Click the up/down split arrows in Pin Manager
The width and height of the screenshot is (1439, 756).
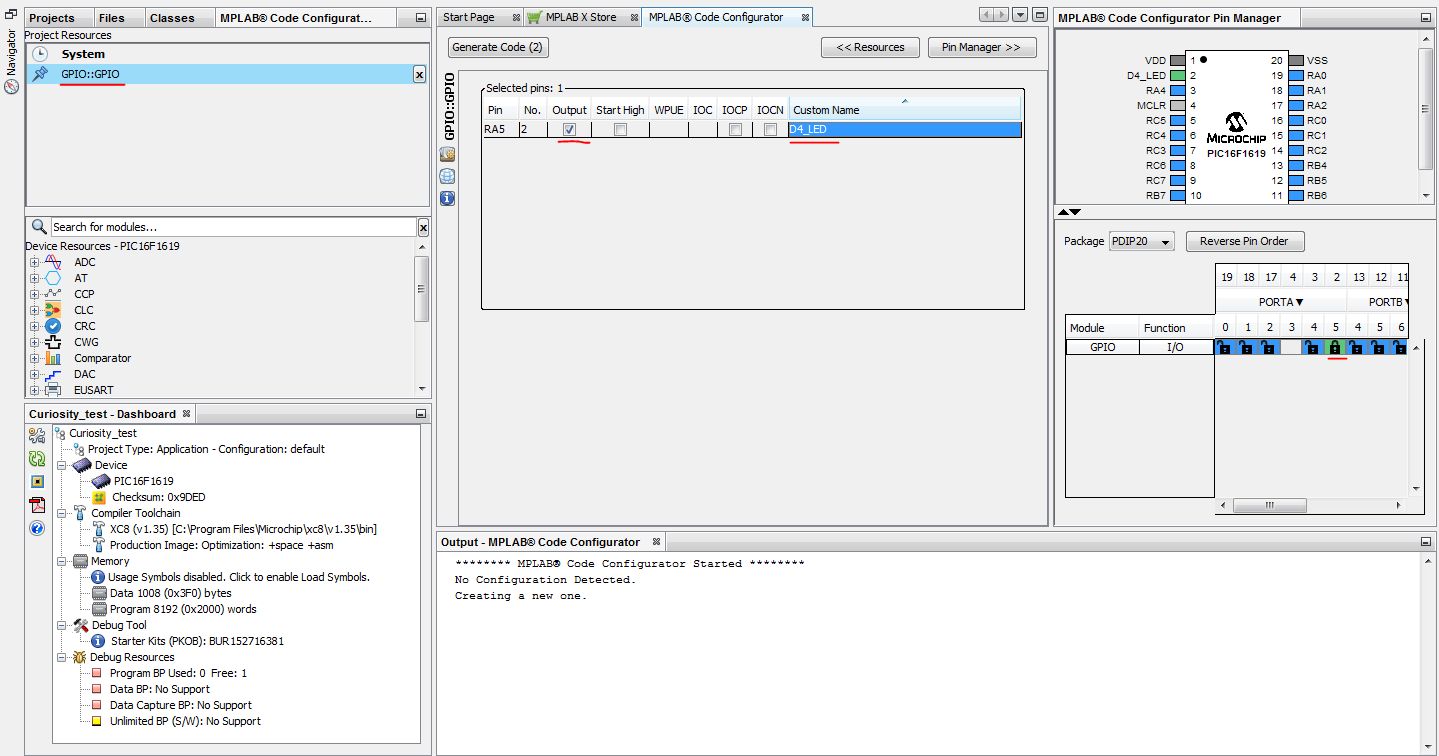[x=1069, y=212]
